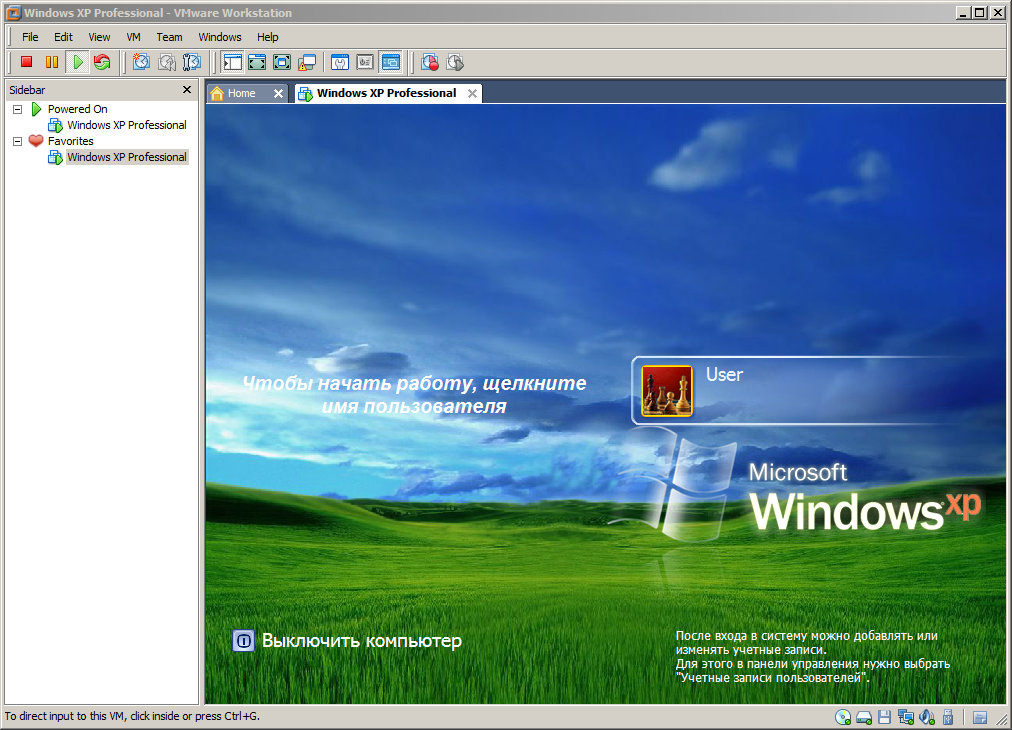This screenshot has height=730, width=1012.
Task: Open the Edit menu
Action: [63, 37]
